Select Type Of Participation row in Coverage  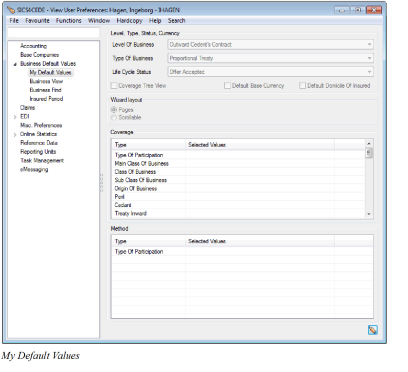pos(238,155)
